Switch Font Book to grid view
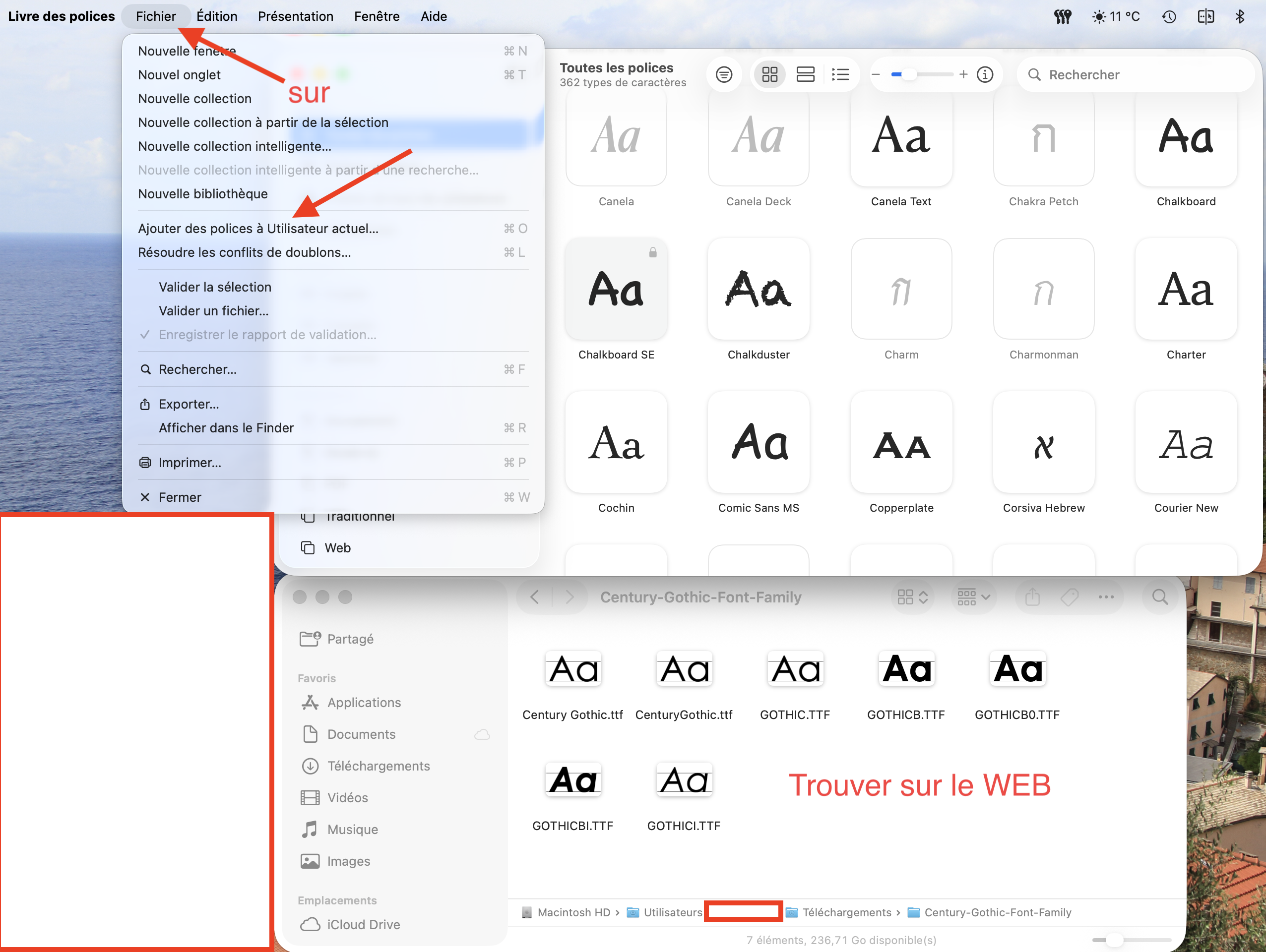1266x952 pixels. tap(770, 74)
